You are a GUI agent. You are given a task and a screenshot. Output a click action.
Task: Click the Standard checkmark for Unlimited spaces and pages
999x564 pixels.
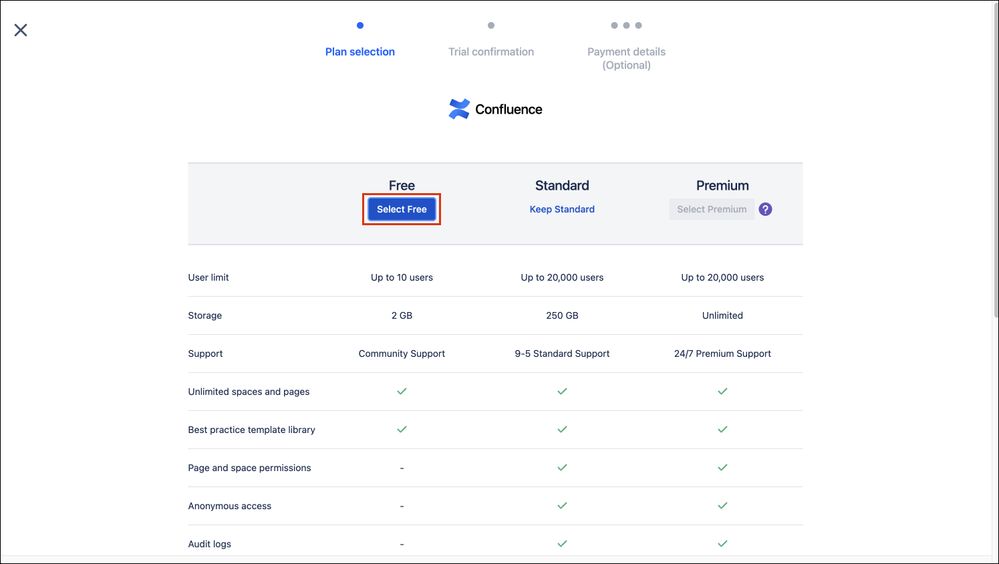(562, 391)
